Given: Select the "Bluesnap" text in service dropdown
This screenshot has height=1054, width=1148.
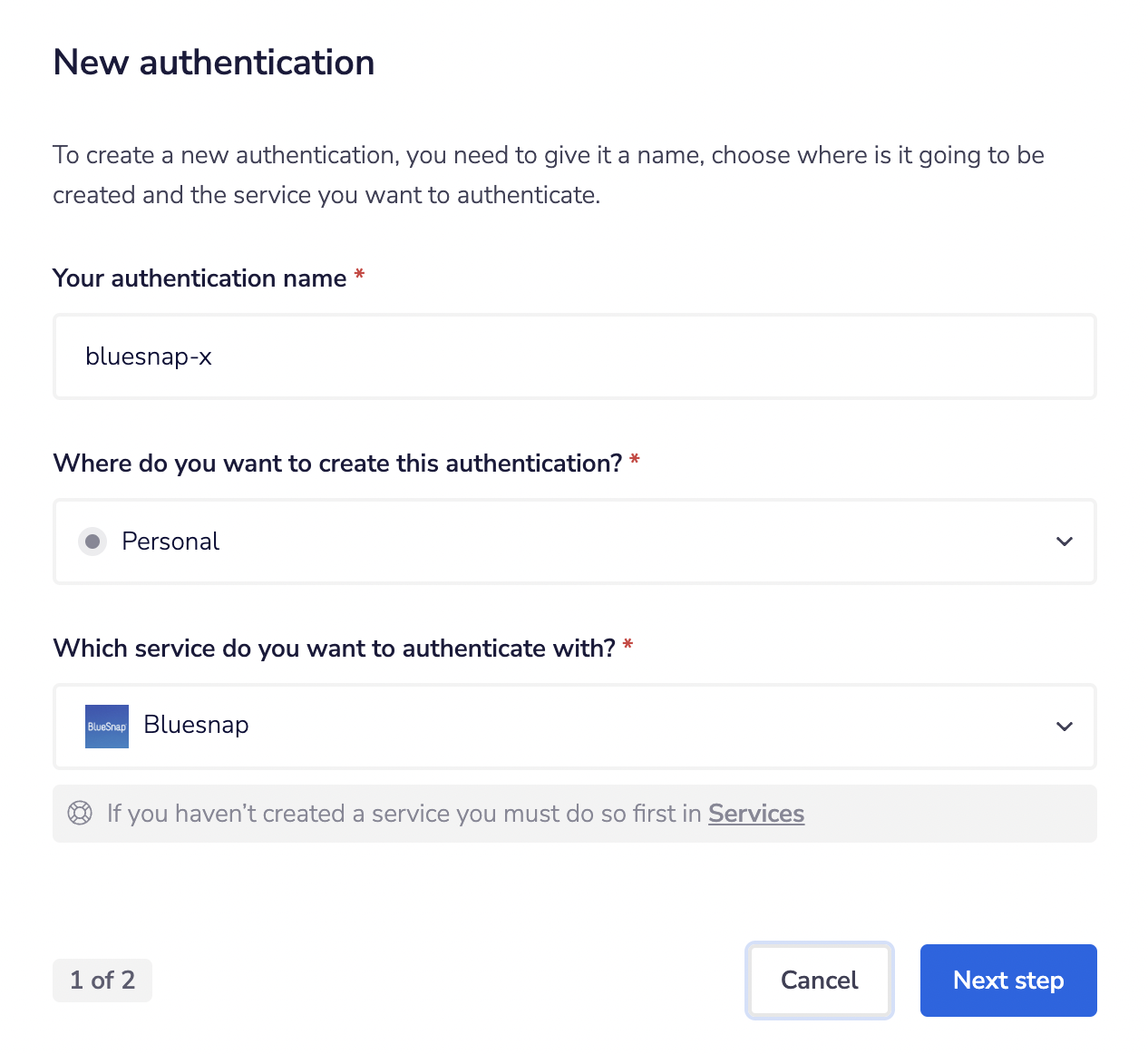Looking at the screenshot, I should click(196, 726).
